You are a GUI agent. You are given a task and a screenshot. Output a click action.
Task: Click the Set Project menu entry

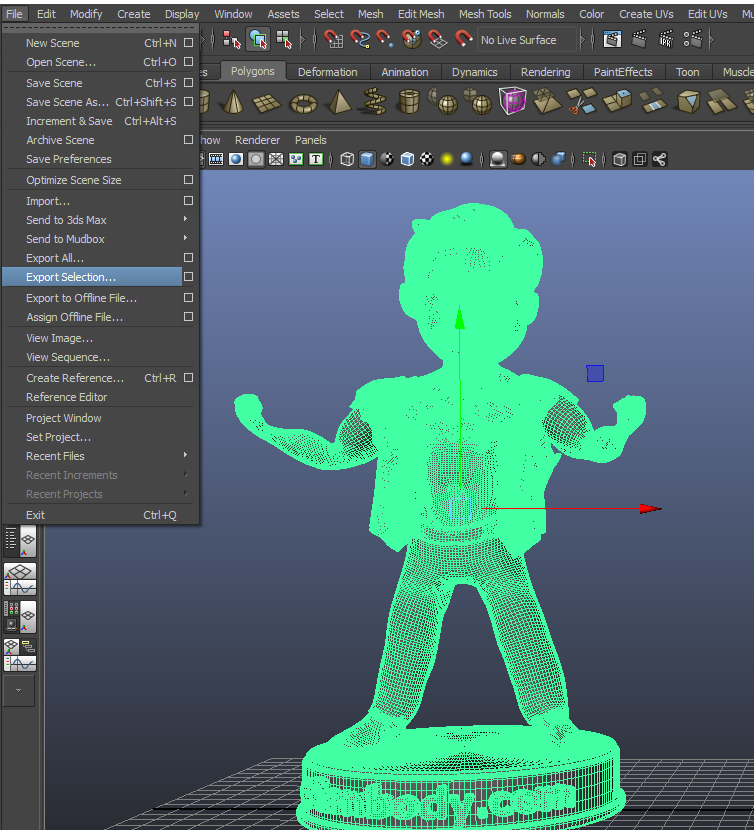[x=58, y=437]
